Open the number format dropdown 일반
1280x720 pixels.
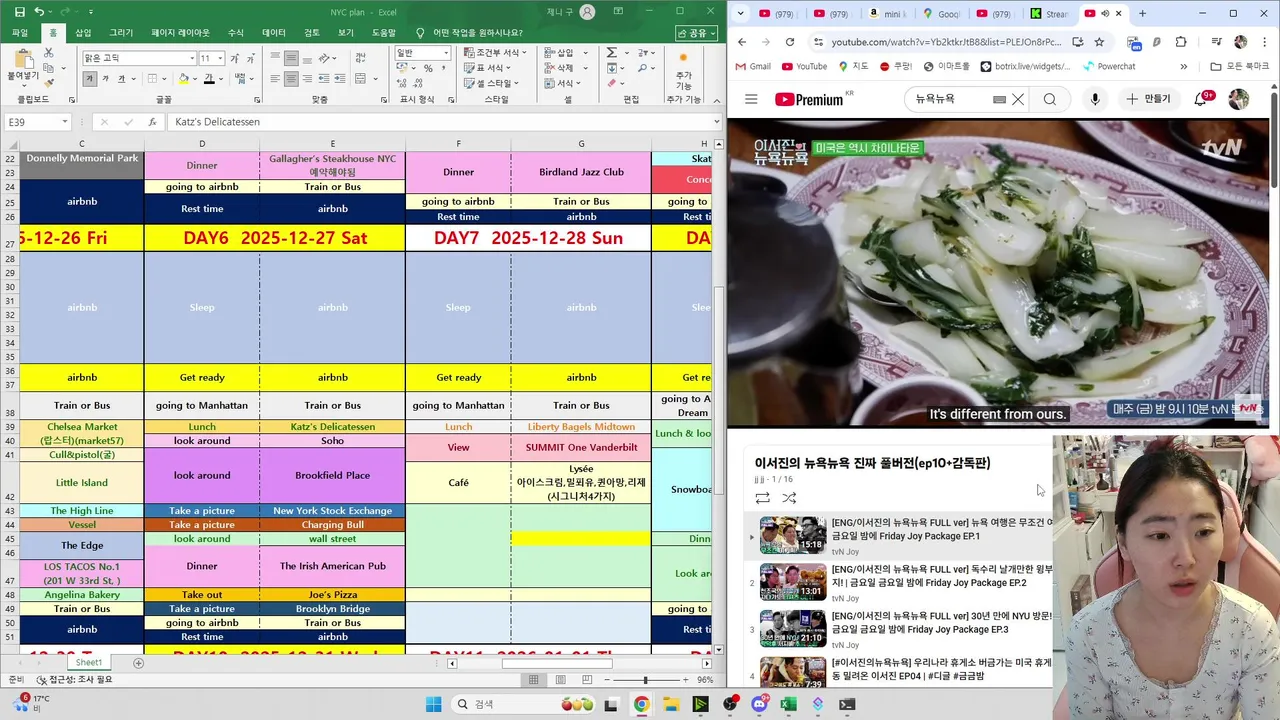[x=446, y=52]
